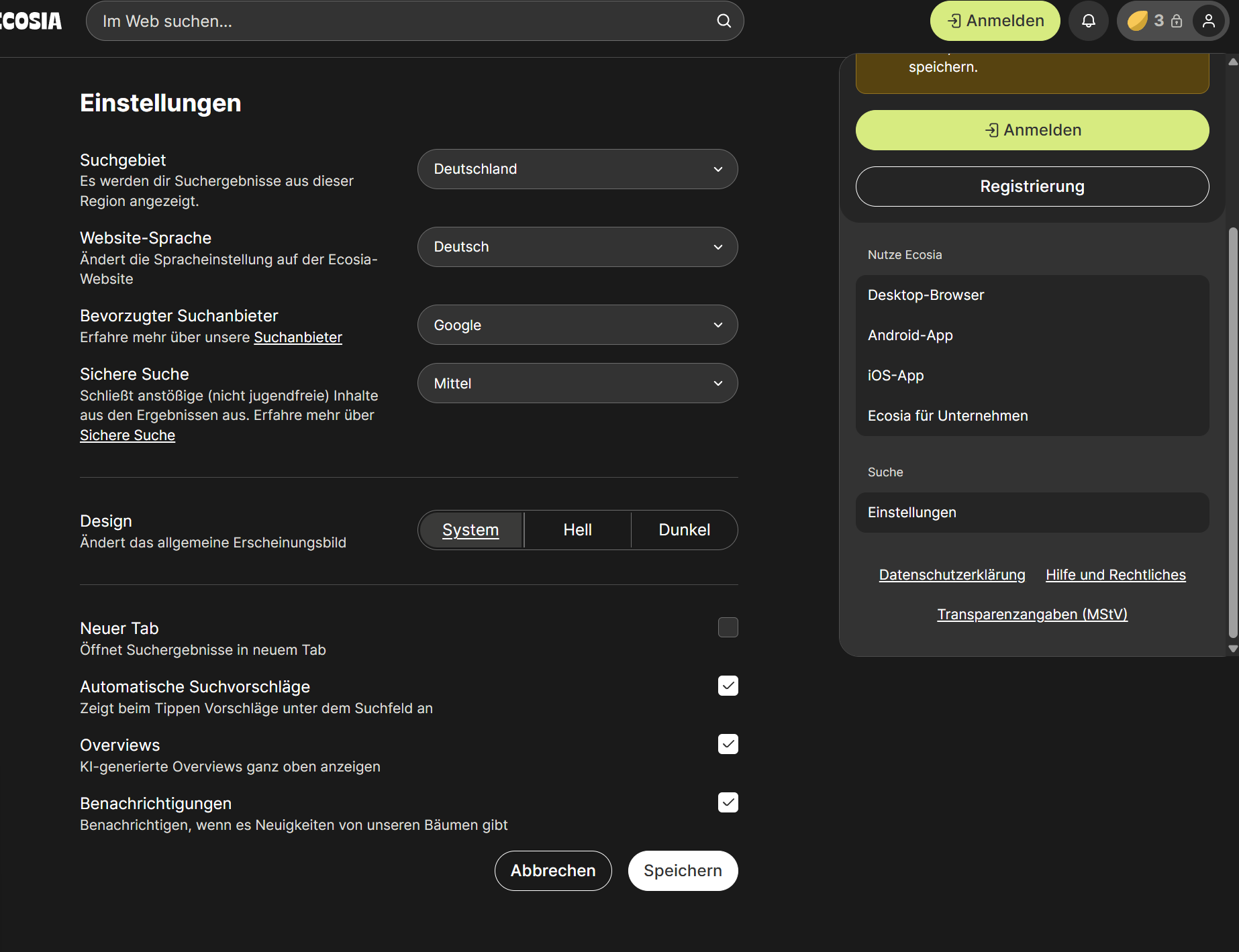Click the panel scroll-up arrow
1239x952 pixels.
pyautogui.click(x=1232, y=62)
